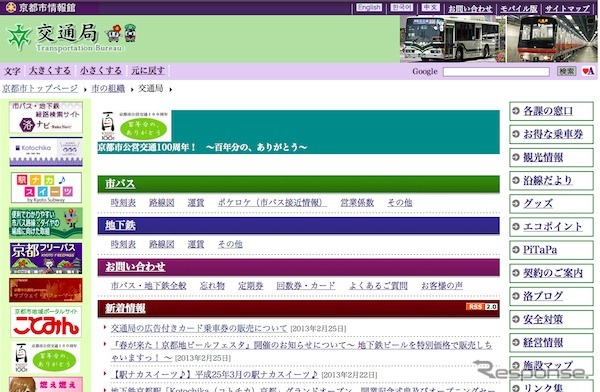Click the city bus photo in header
The width and height of the screenshot is (600, 392).
(453, 39)
